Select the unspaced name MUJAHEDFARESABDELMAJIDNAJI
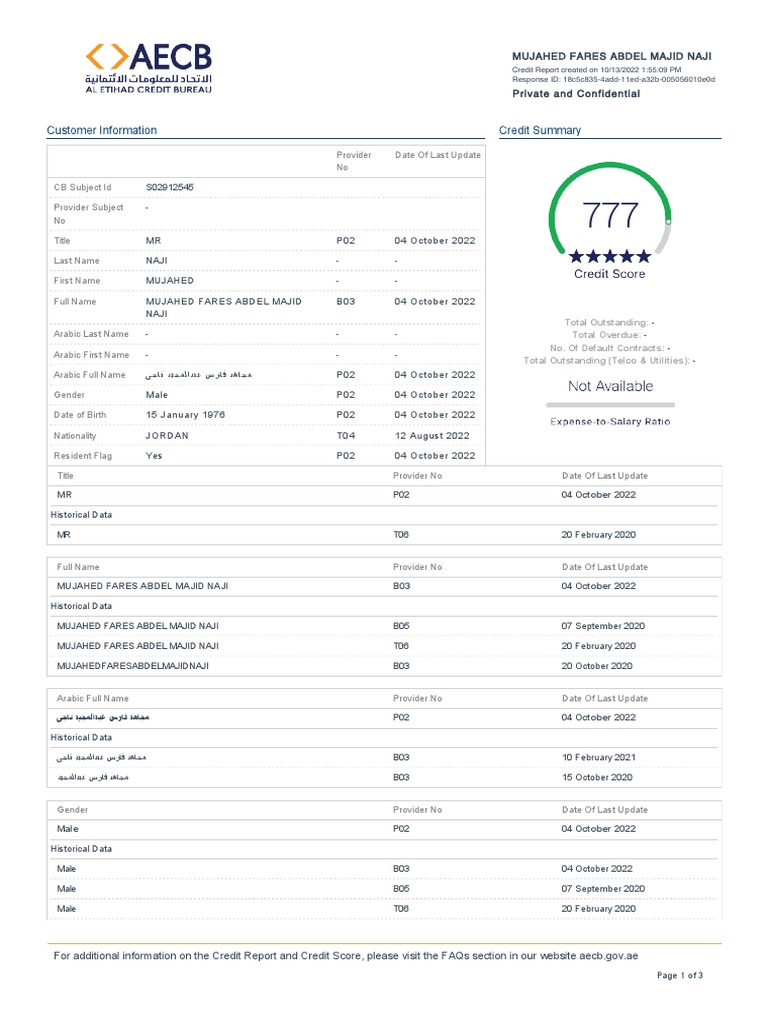Image resolution: width=768 pixels, height=1024 pixels. 133,666
